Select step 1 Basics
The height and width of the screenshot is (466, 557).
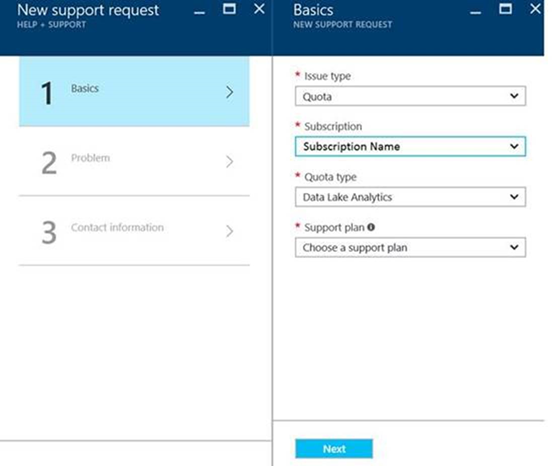[134, 91]
